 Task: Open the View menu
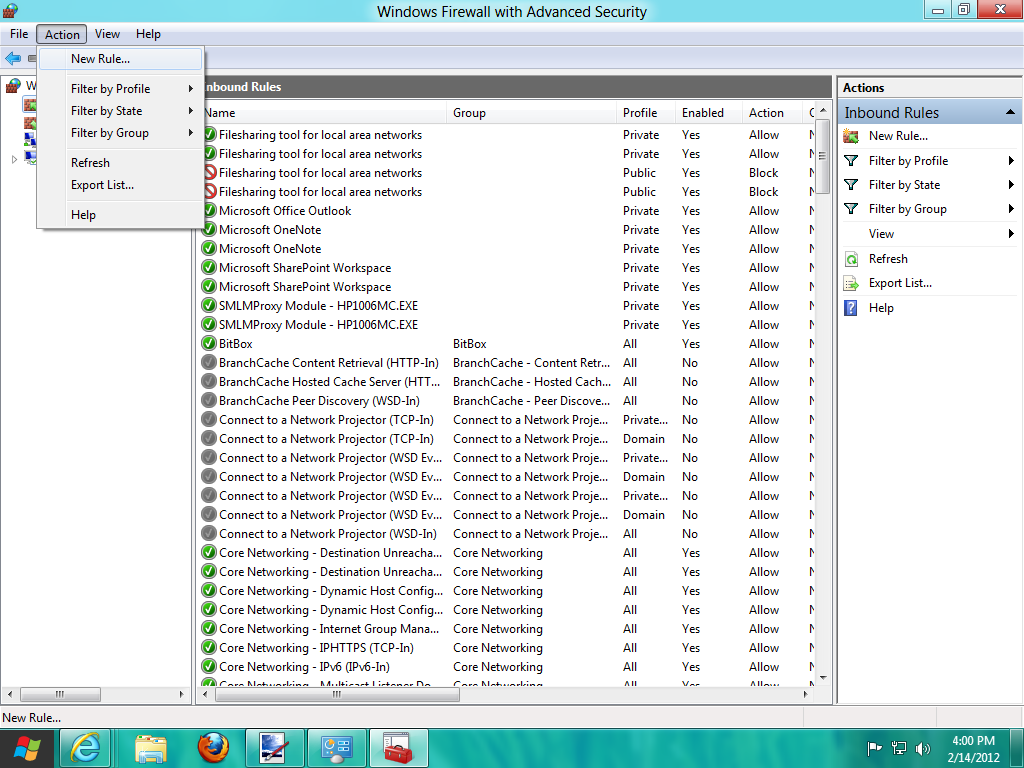(107, 34)
